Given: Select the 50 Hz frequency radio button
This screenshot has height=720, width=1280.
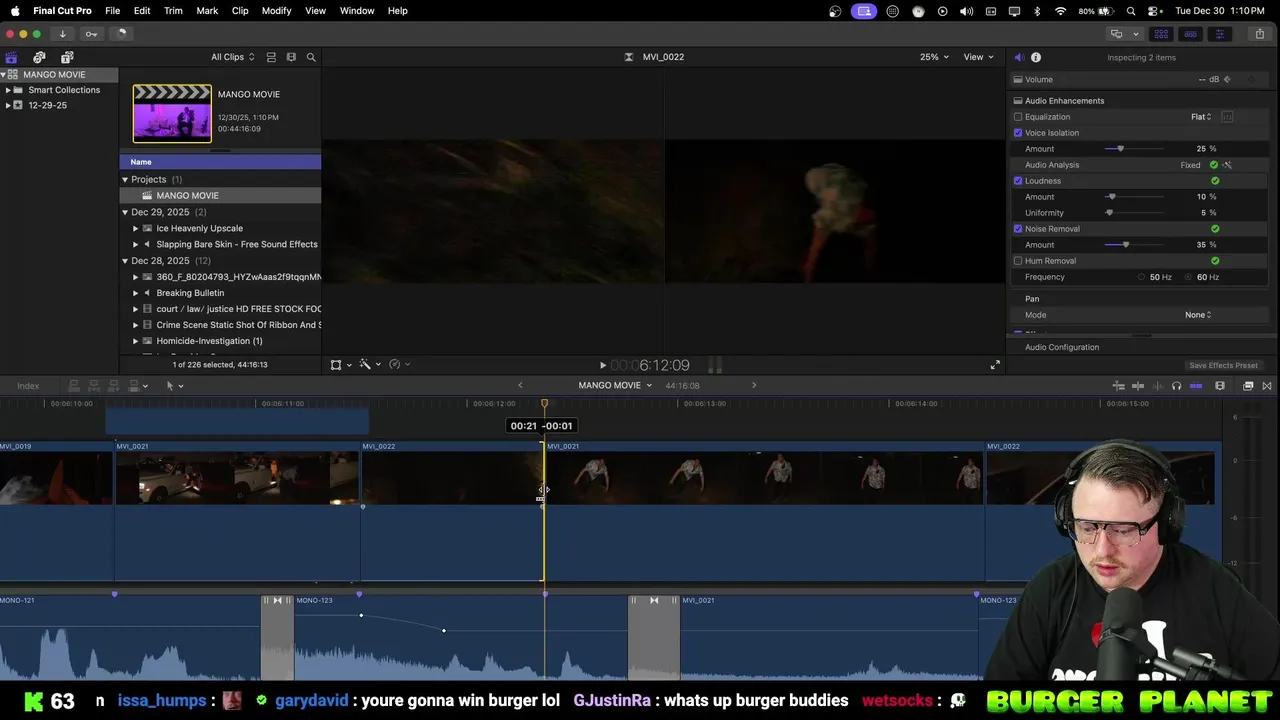Looking at the screenshot, I should [1141, 277].
